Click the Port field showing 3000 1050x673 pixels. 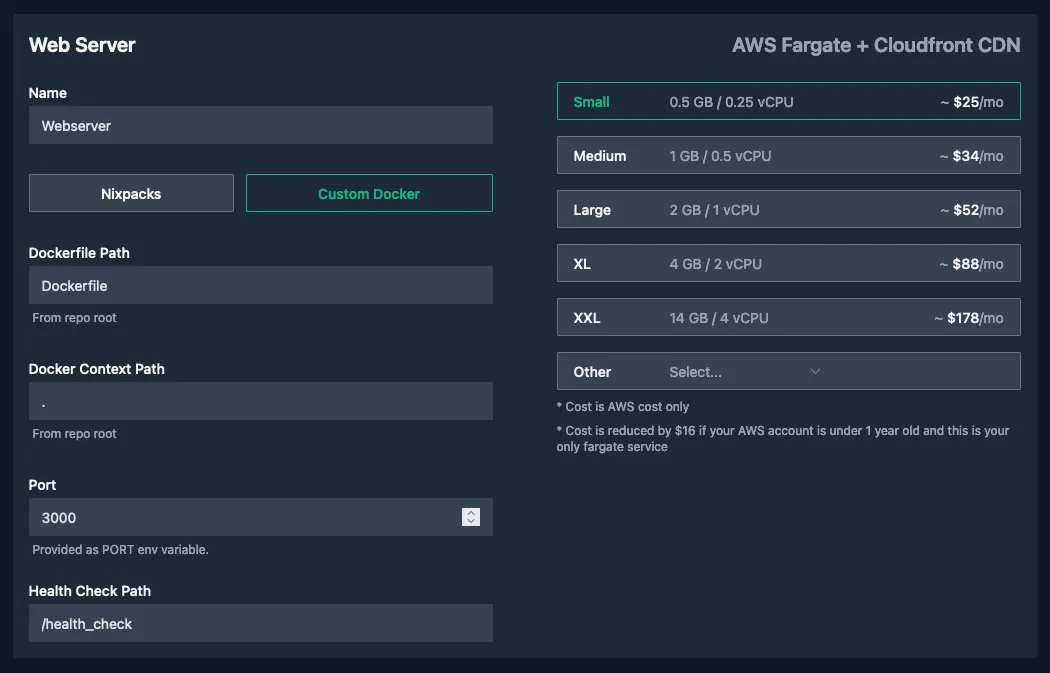click(240, 517)
